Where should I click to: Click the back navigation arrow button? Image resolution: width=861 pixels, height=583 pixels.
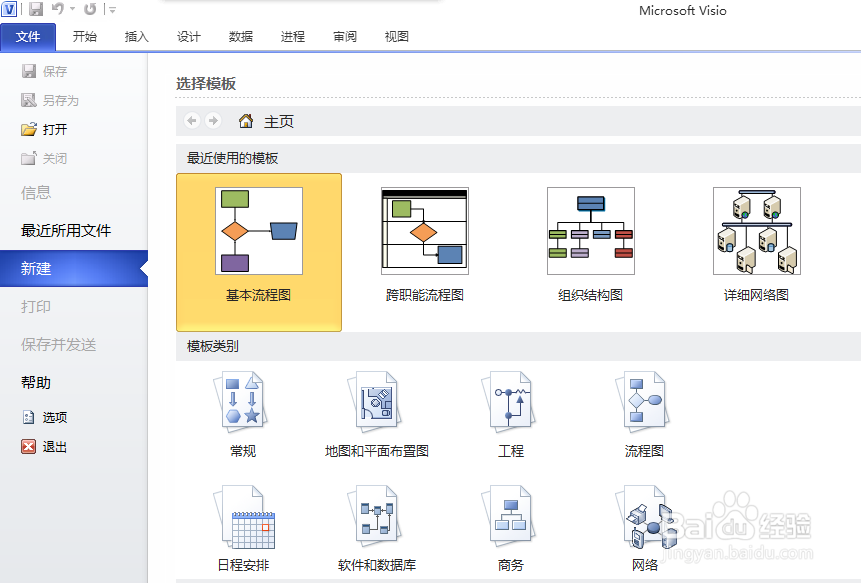pyautogui.click(x=192, y=120)
